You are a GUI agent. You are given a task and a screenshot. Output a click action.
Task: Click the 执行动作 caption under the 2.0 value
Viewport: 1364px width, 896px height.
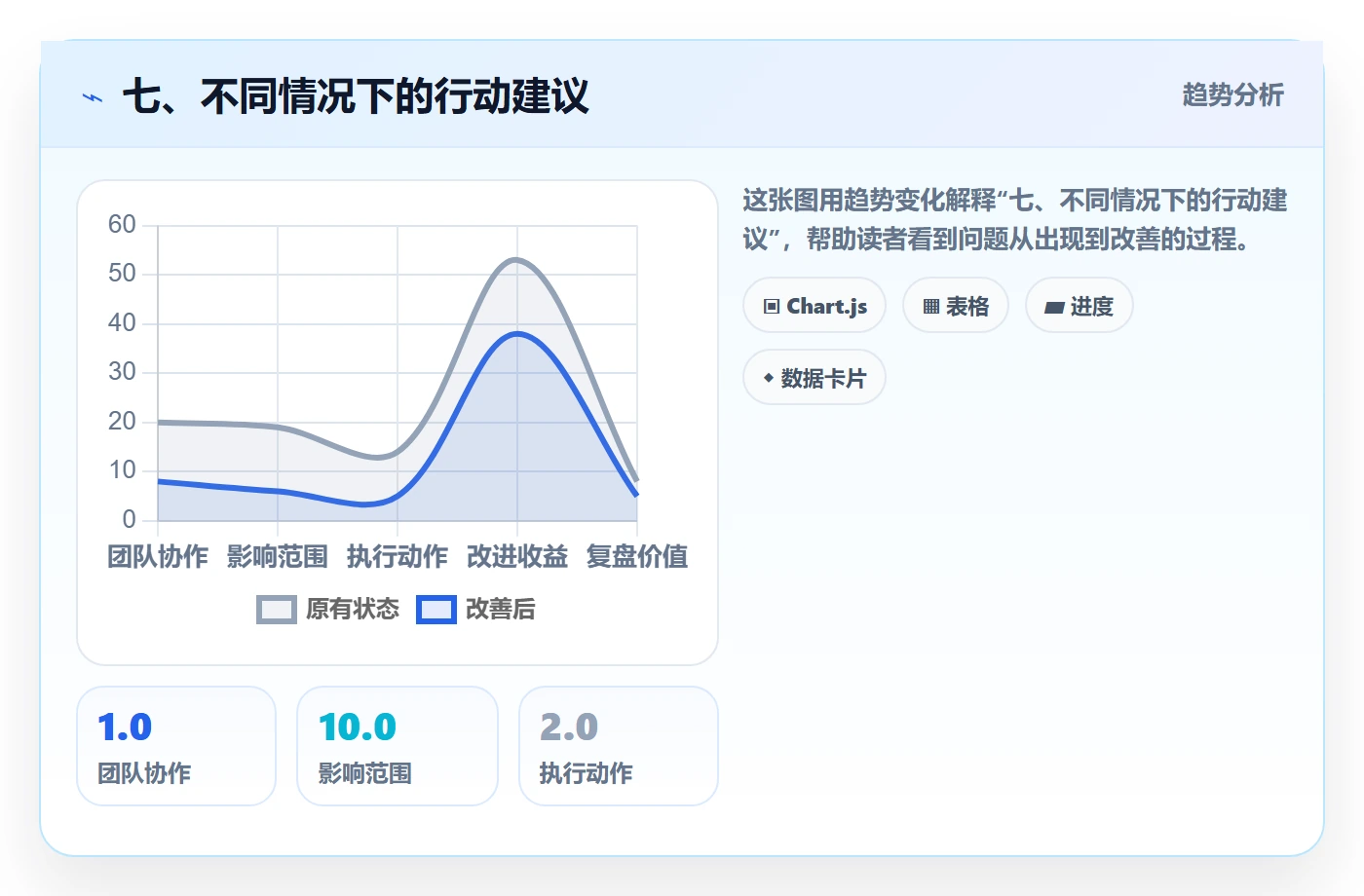click(587, 773)
